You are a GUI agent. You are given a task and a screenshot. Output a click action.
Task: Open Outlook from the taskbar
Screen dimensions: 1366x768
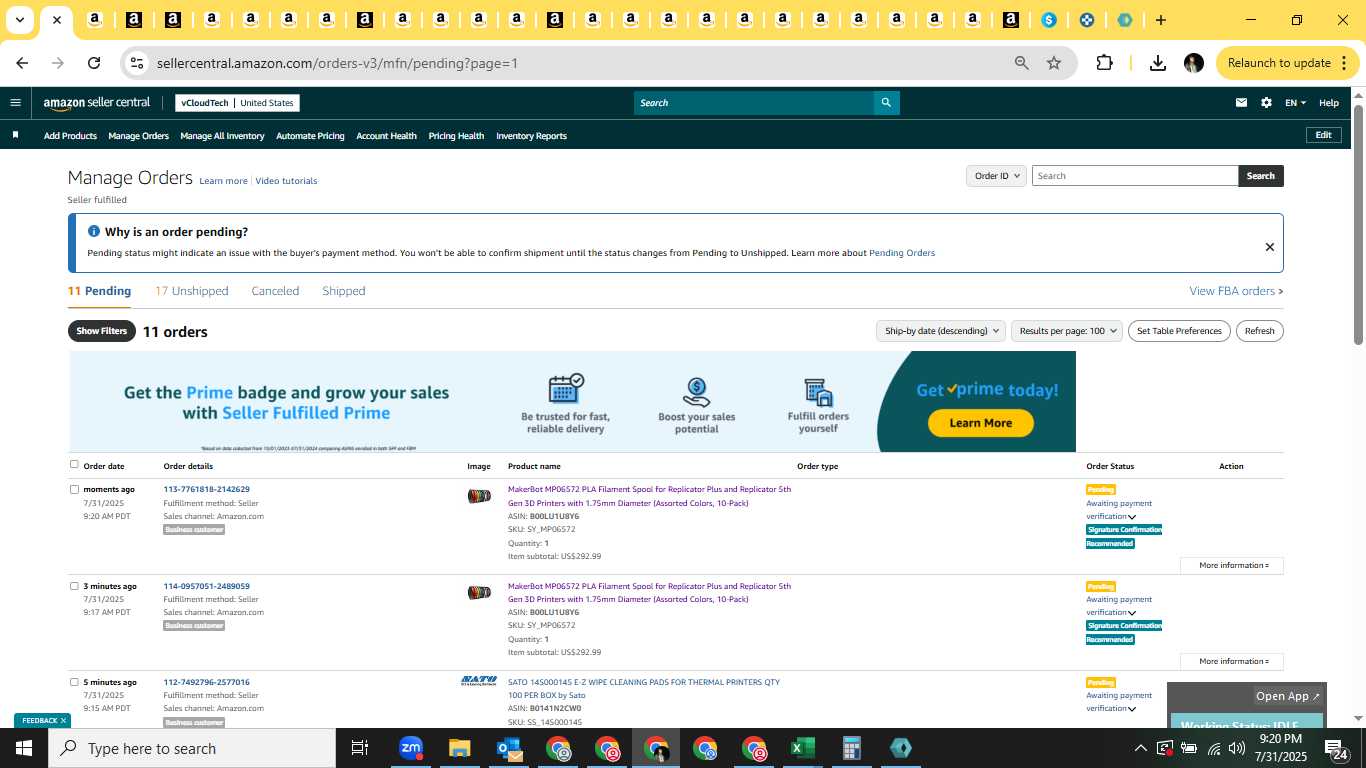pos(509,748)
